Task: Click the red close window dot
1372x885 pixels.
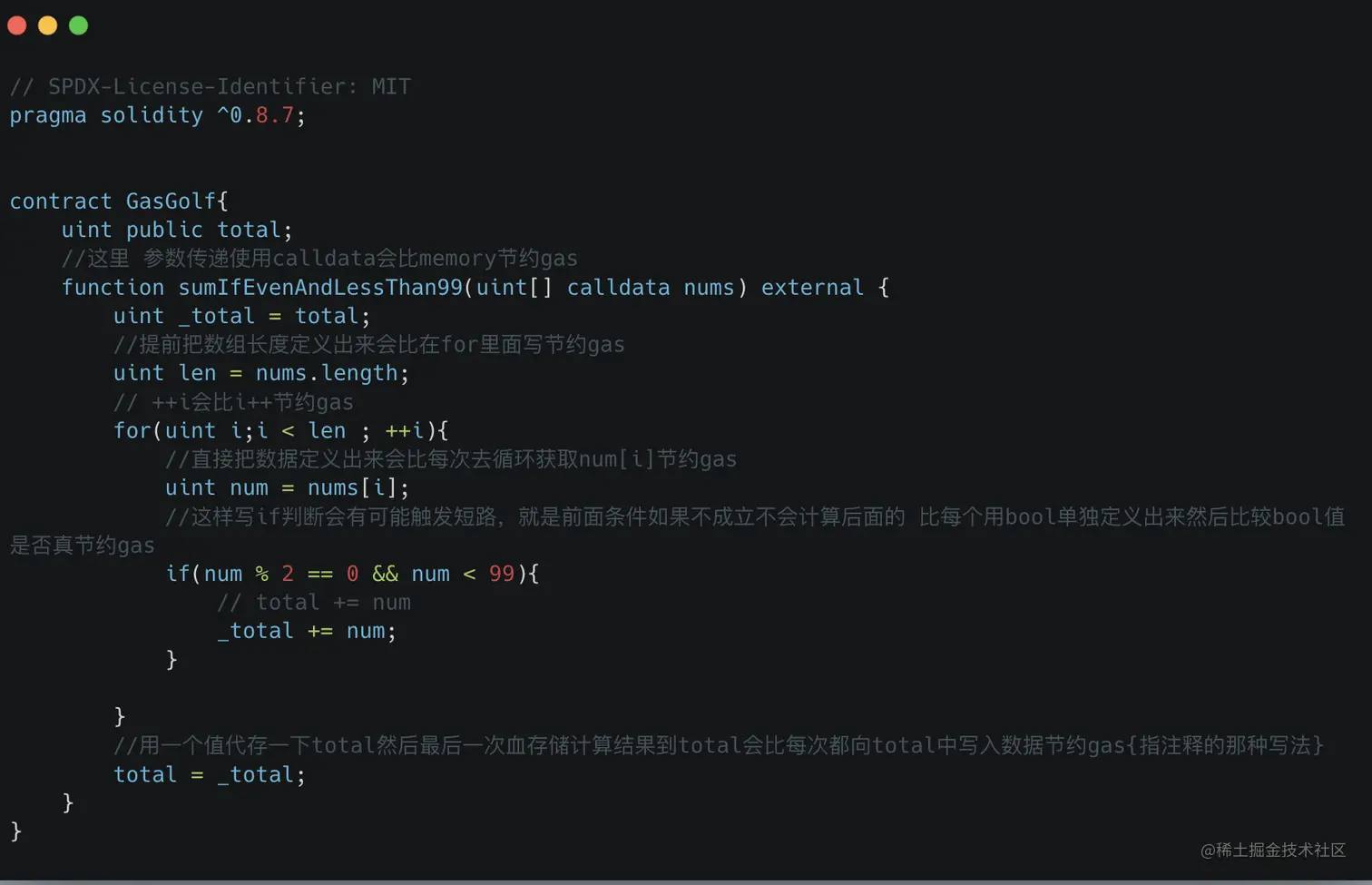Action: point(16,25)
